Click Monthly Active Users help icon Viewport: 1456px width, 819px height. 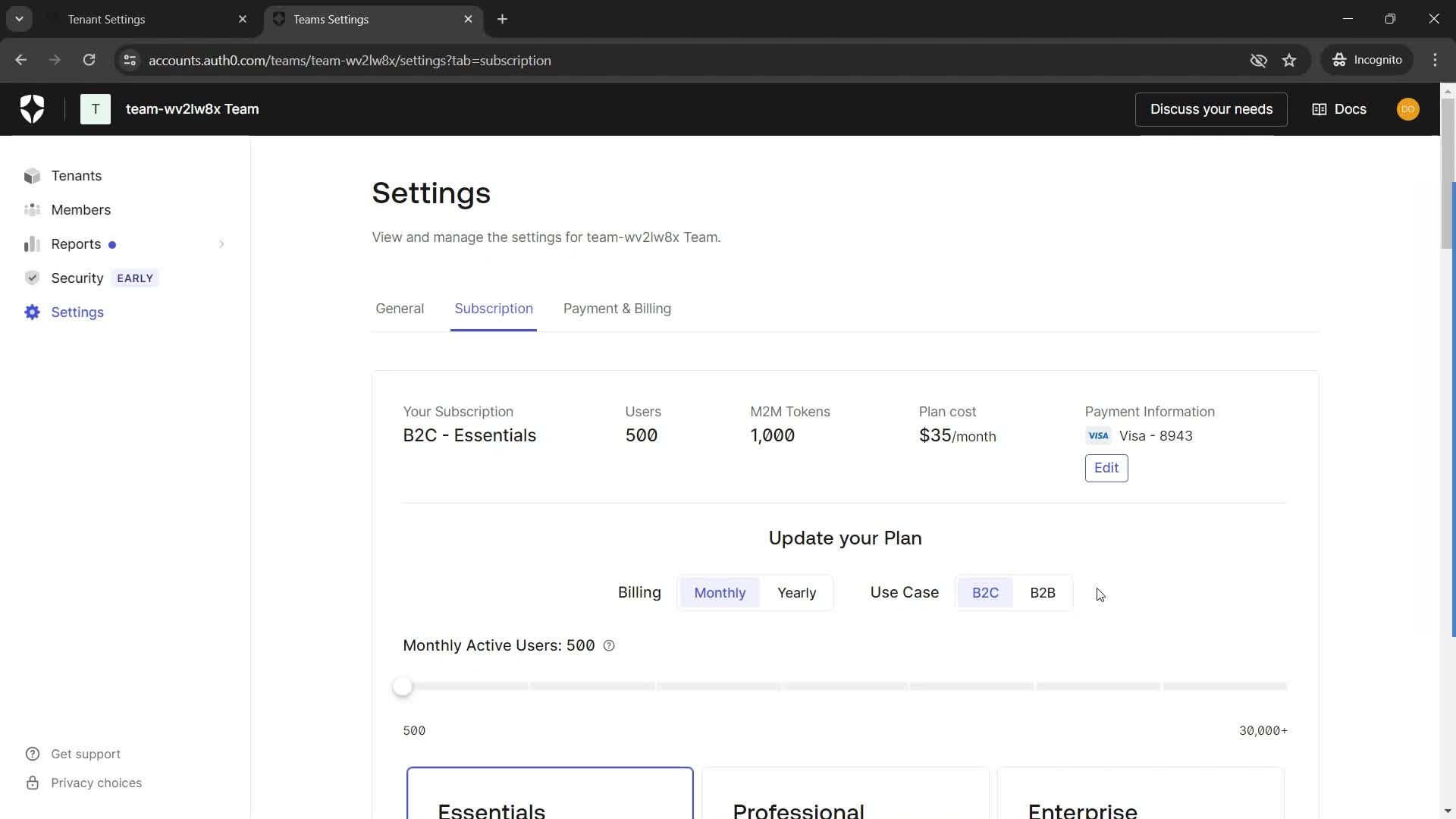[x=609, y=646]
